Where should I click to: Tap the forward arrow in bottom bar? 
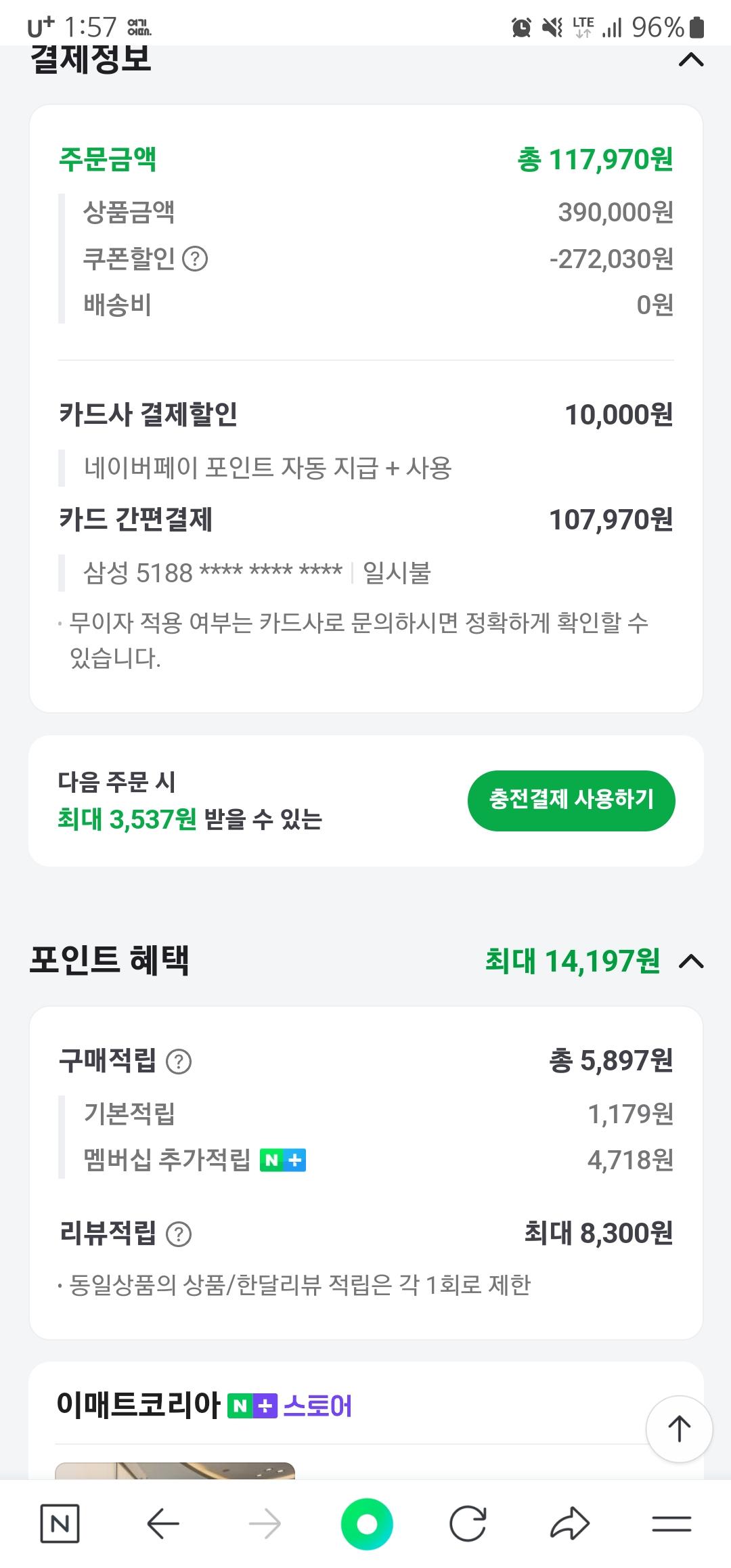265,1524
